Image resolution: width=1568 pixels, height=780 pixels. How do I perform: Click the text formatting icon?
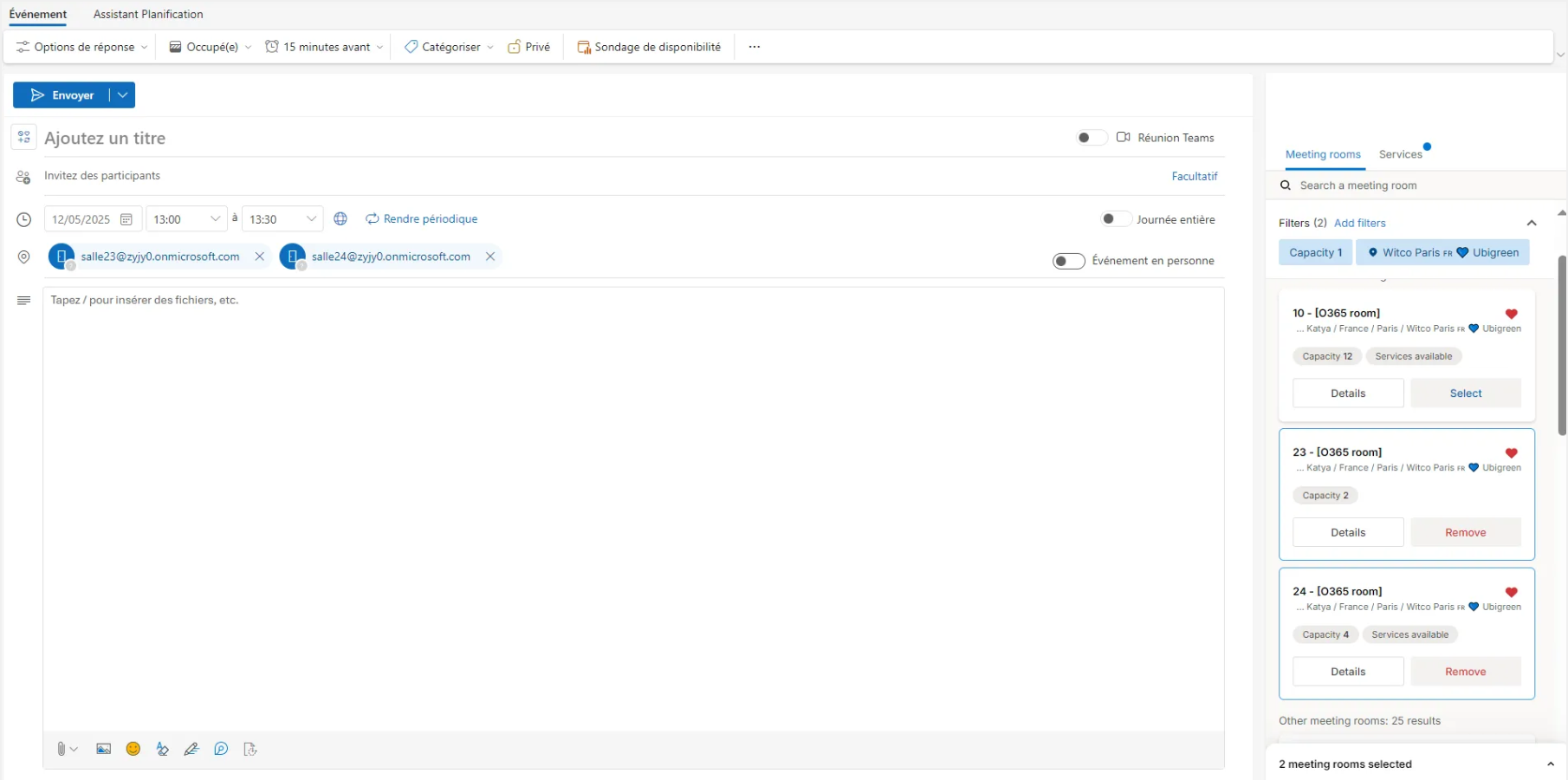pyautogui.click(x=162, y=749)
